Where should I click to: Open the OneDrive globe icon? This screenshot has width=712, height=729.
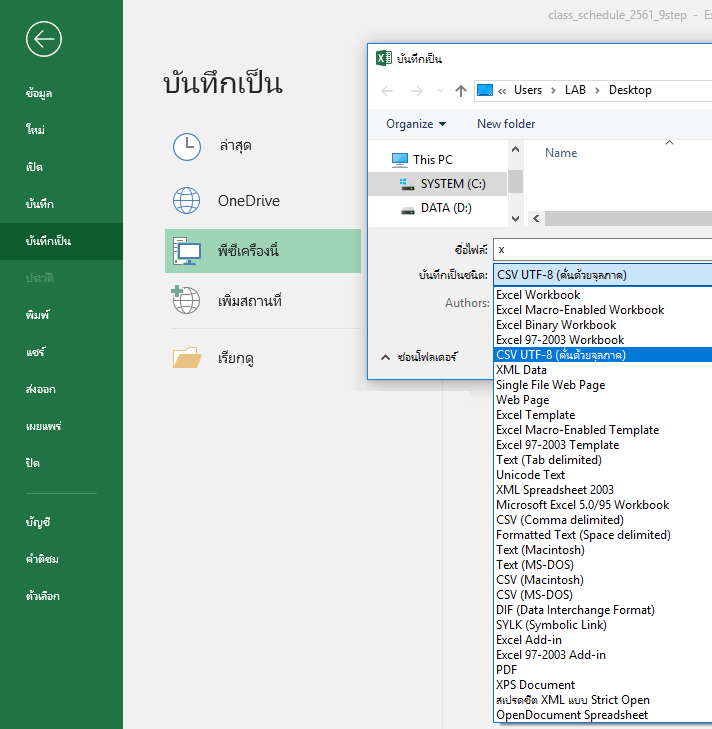[x=187, y=201]
